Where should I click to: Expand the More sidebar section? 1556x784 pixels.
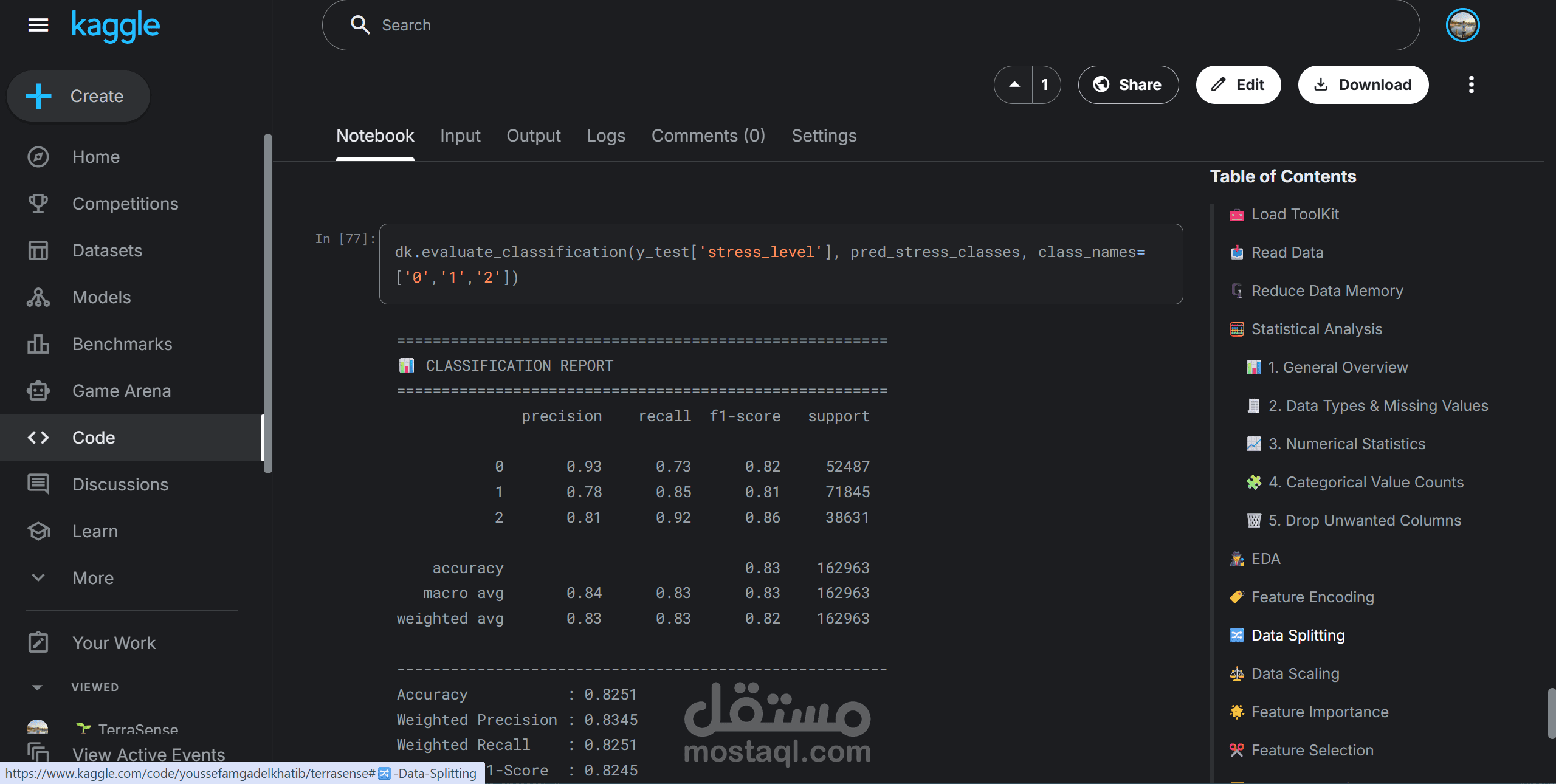click(x=38, y=578)
